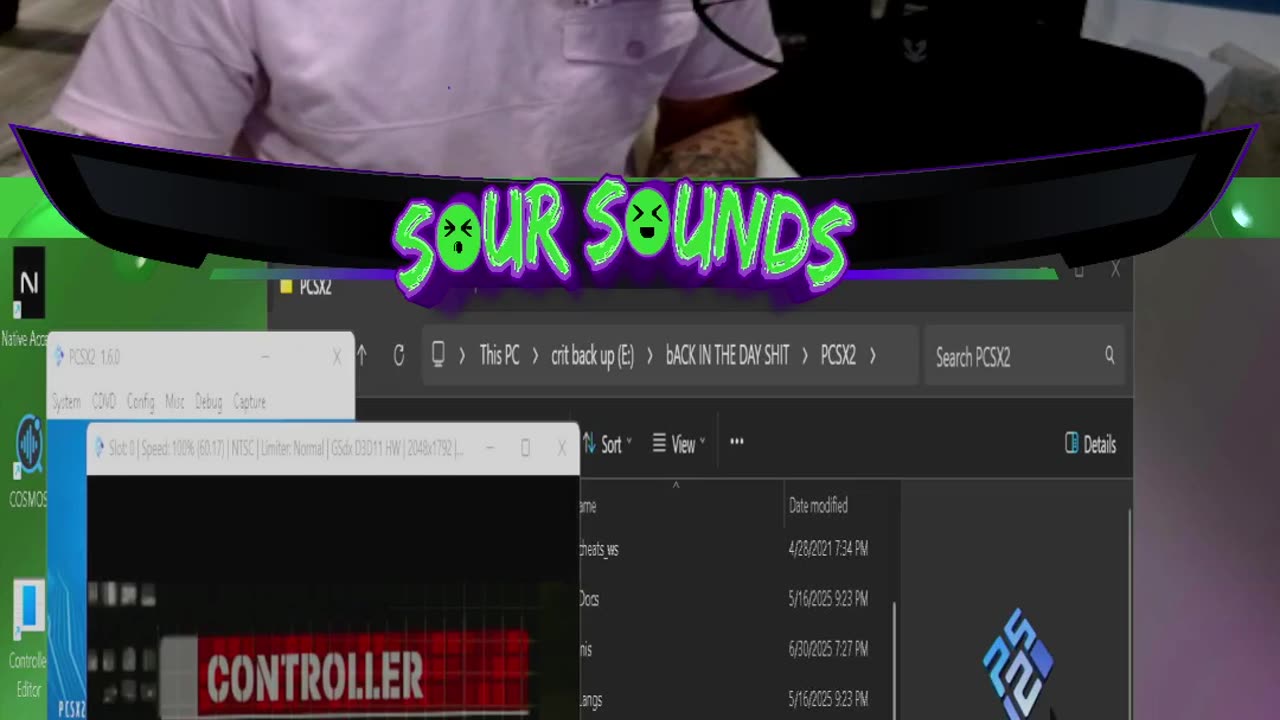The height and width of the screenshot is (720, 1280).
Task: Click the PCSX2 logo preview thumbnail
Action: pos(1018,663)
